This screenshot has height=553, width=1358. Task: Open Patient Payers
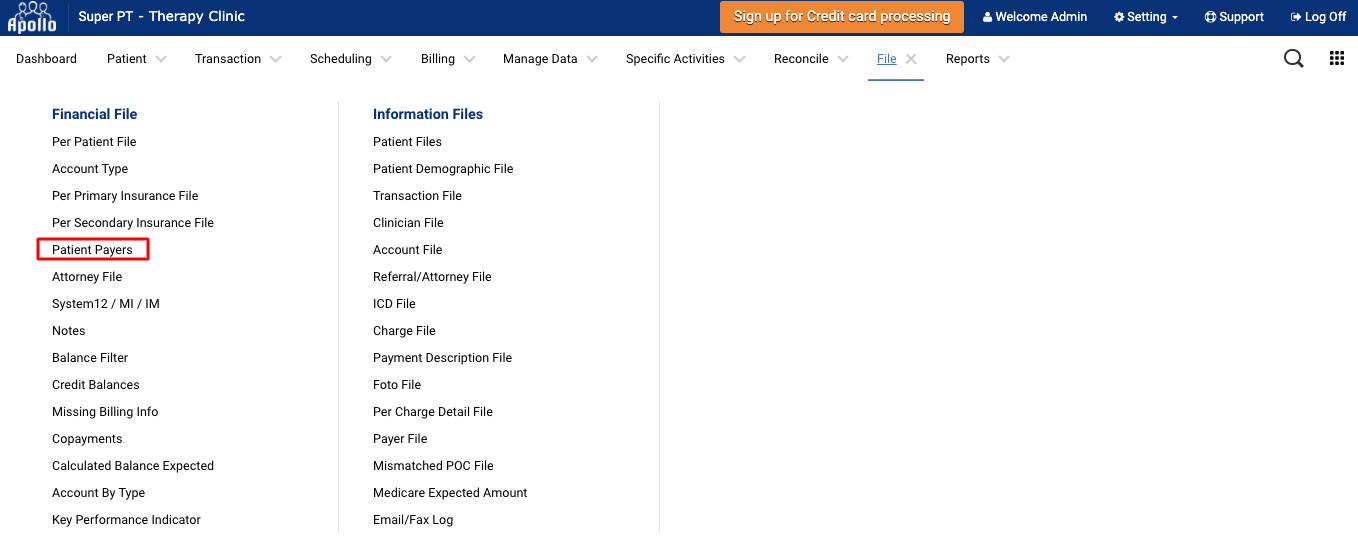92,250
